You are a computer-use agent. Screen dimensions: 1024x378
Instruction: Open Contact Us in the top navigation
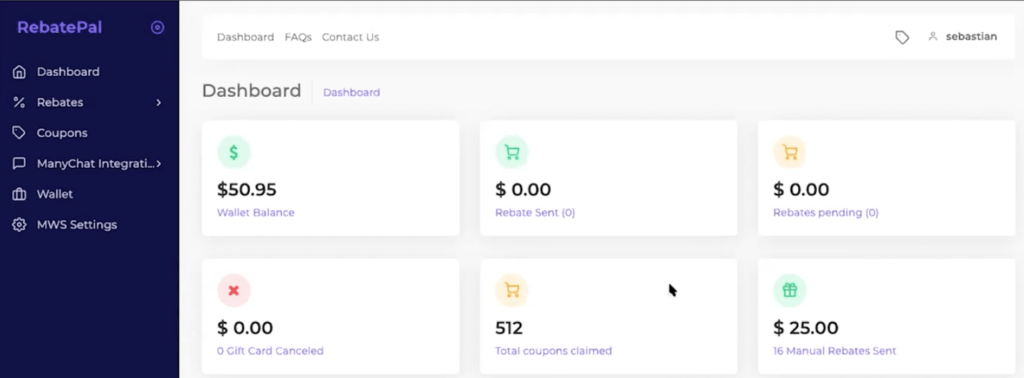click(x=350, y=37)
